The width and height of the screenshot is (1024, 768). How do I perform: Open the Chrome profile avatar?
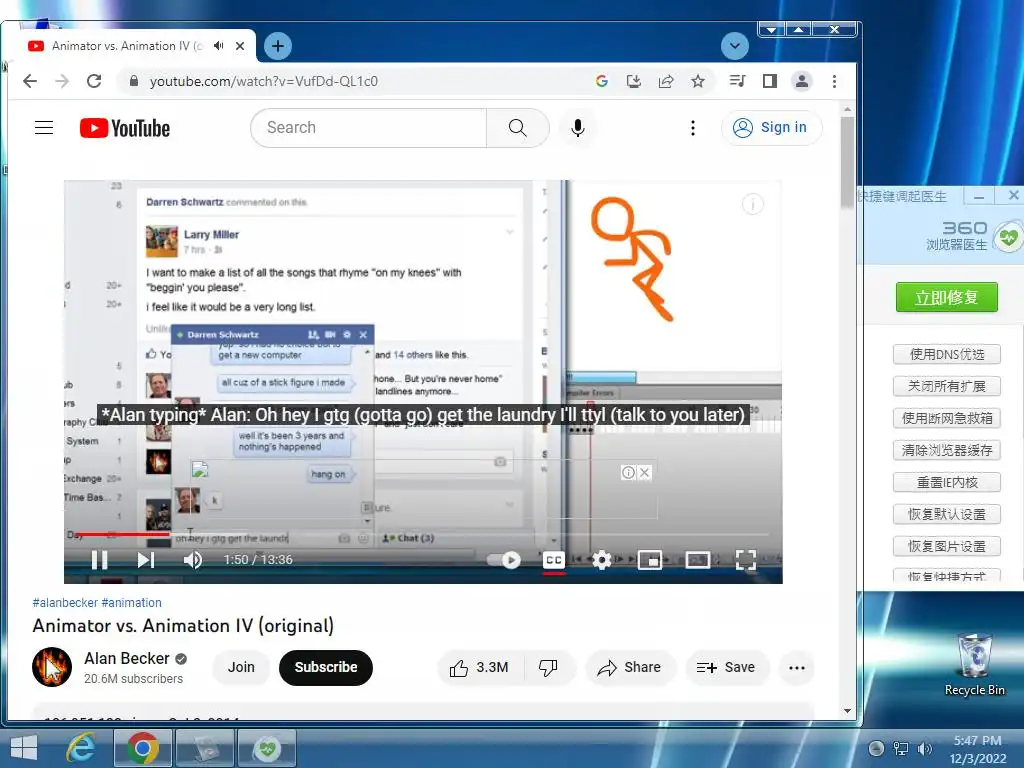coord(801,81)
